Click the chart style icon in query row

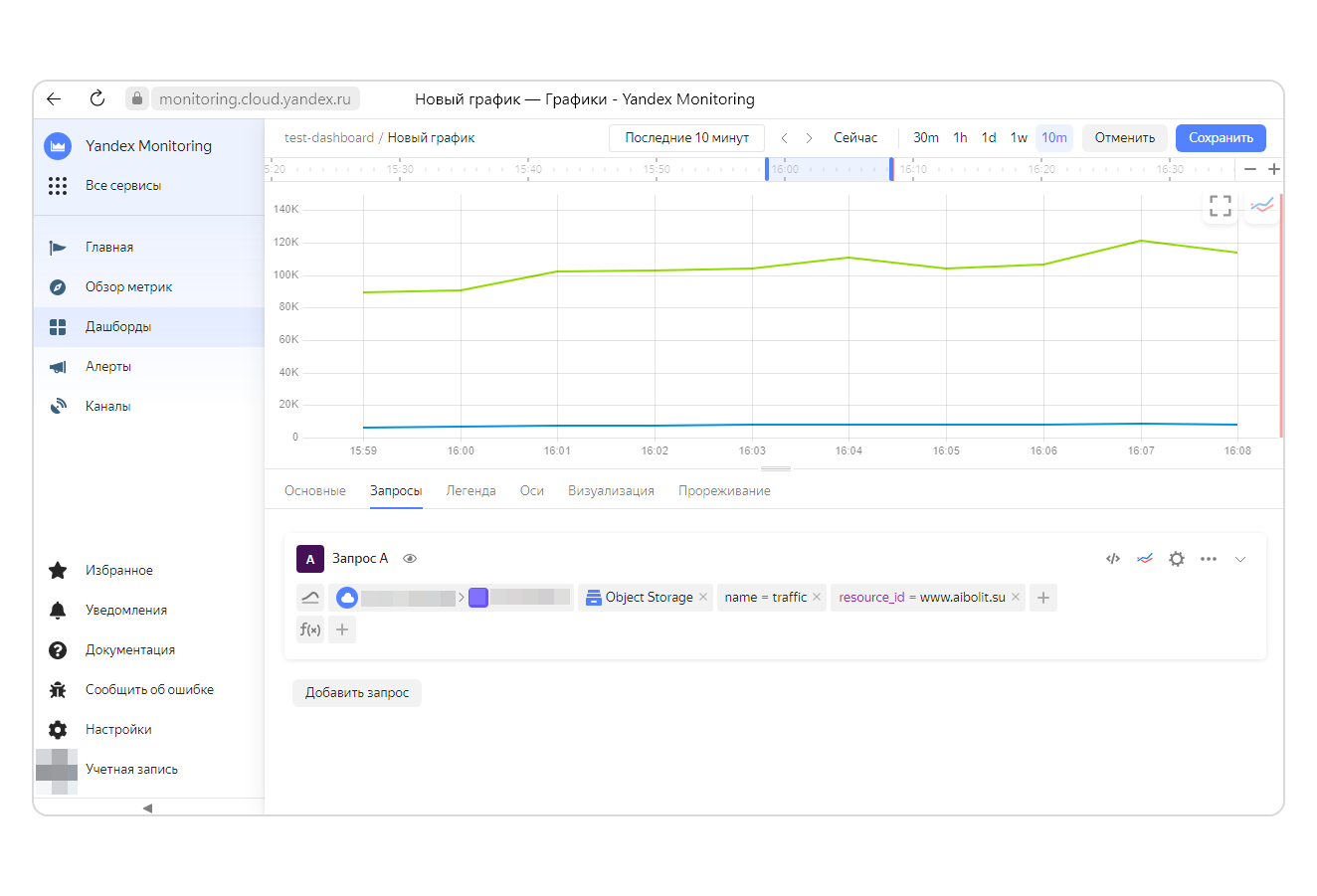point(1145,559)
